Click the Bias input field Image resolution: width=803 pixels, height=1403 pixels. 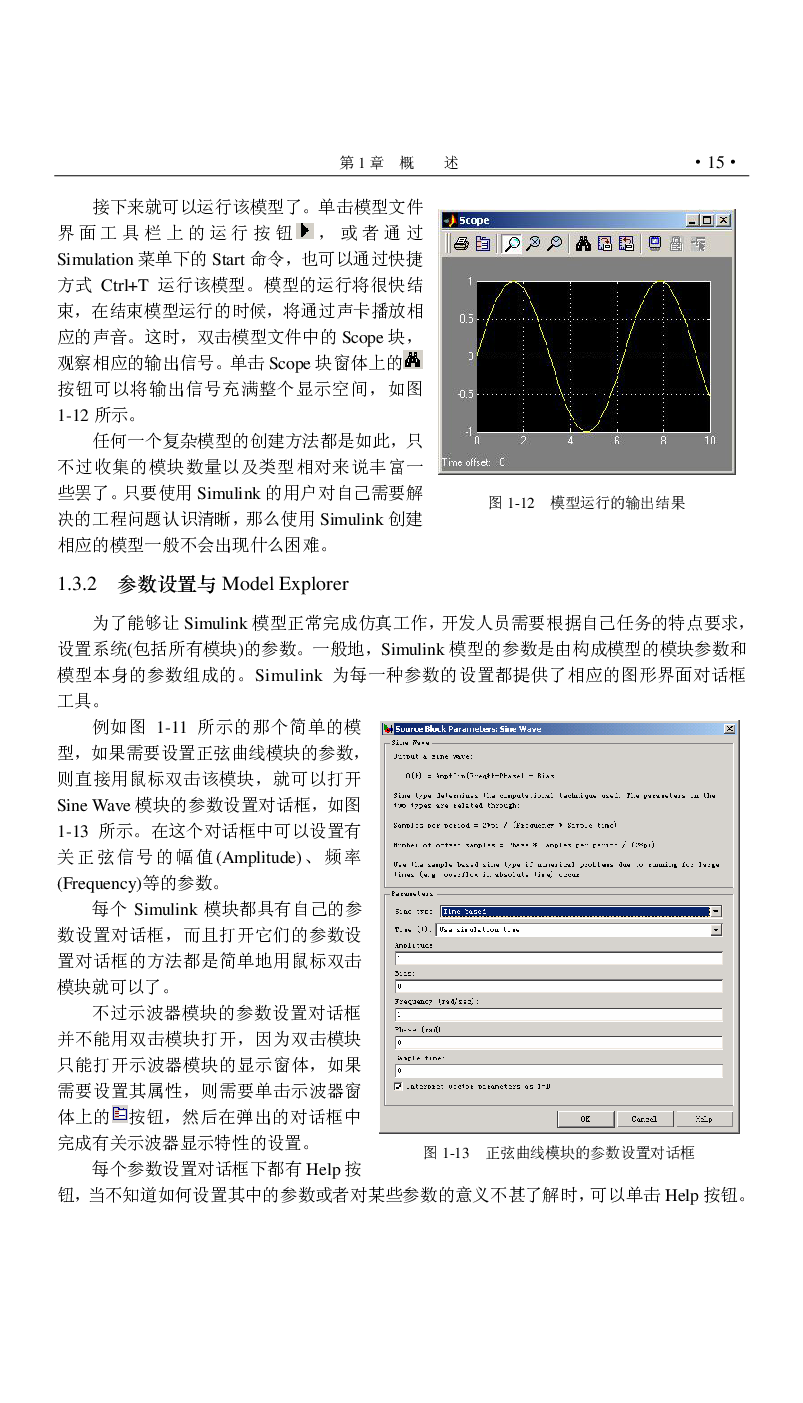pyautogui.click(x=558, y=986)
